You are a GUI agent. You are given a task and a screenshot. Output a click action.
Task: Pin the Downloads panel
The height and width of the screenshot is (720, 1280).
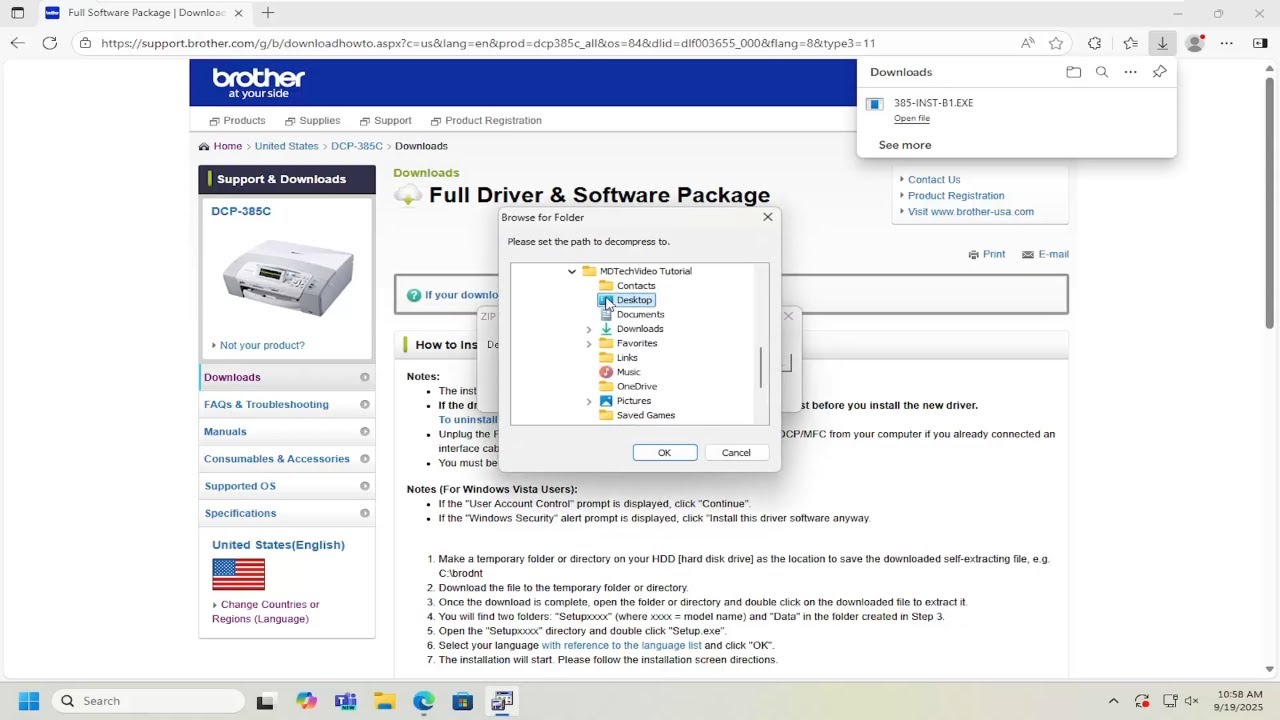point(1160,72)
